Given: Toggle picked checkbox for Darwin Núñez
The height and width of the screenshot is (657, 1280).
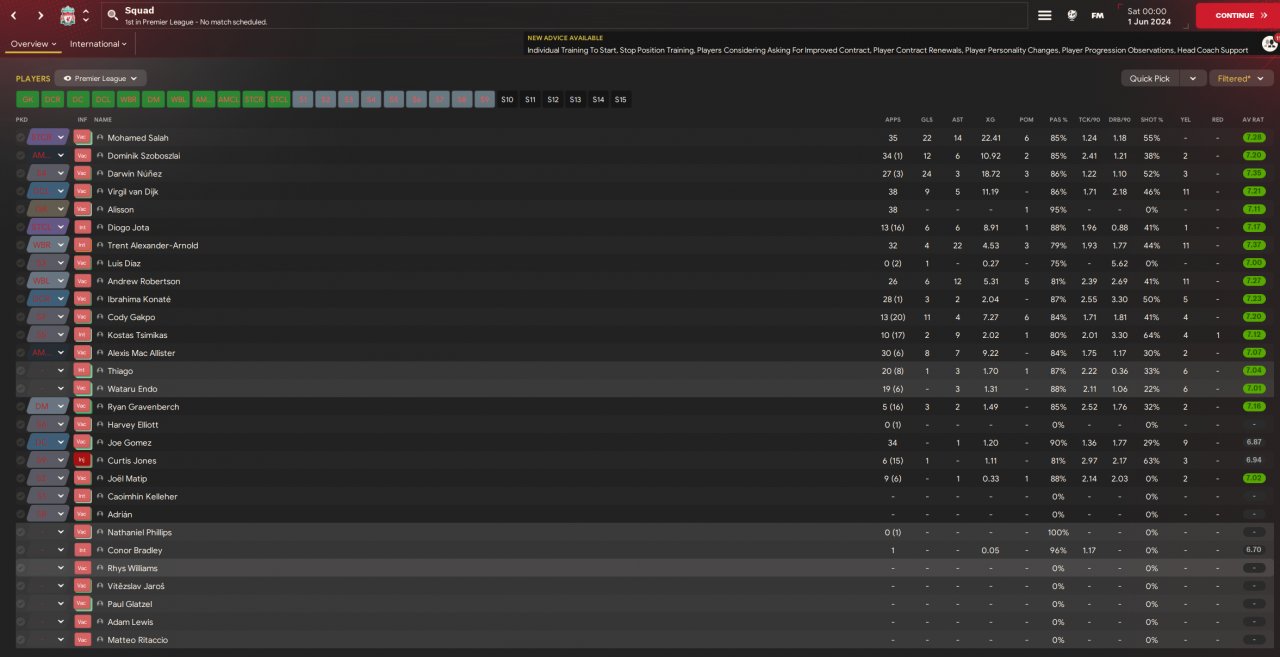Looking at the screenshot, I should [x=21, y=174].
